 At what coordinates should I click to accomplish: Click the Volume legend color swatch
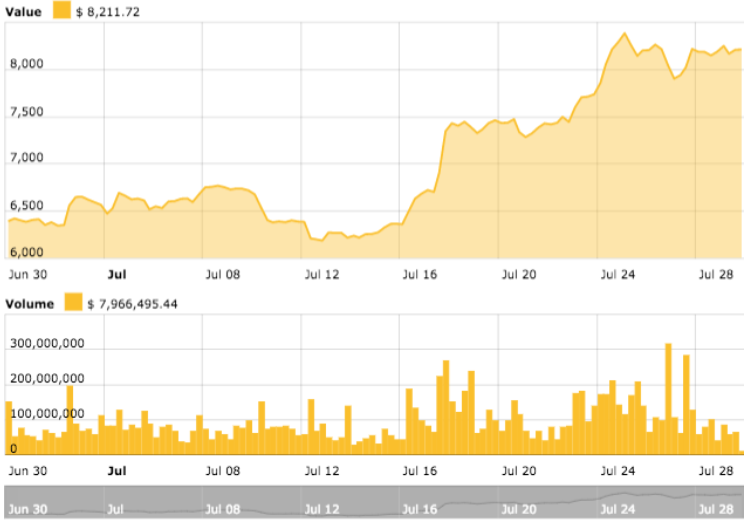tap(73, 302)
